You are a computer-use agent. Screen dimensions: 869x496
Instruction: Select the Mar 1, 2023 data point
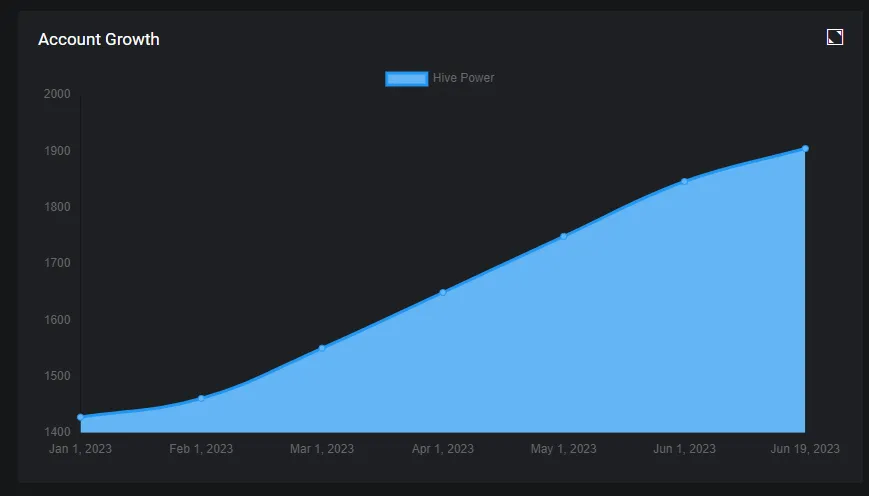(322, 348)
